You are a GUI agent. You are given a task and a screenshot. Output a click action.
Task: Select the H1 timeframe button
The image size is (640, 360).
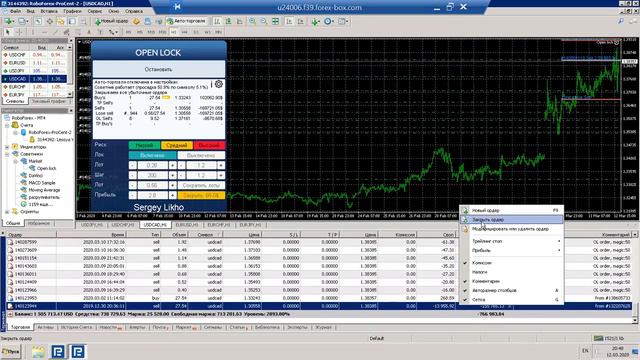tap(173, 32)
